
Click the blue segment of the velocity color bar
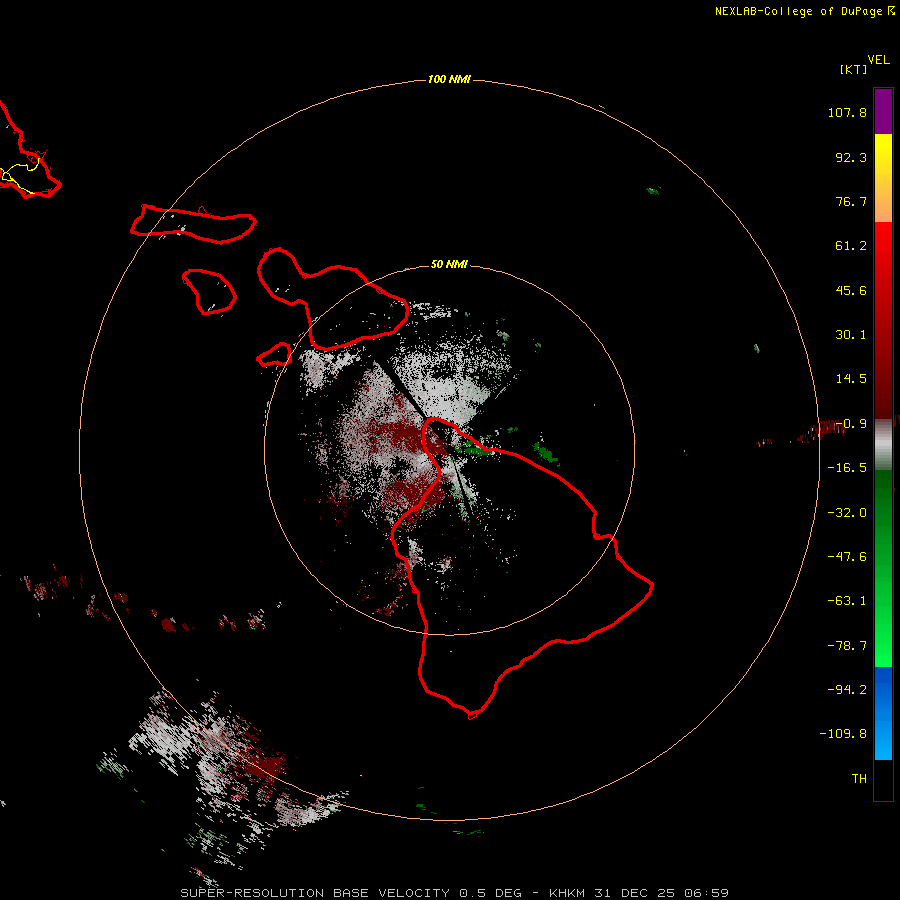(883, 713)
